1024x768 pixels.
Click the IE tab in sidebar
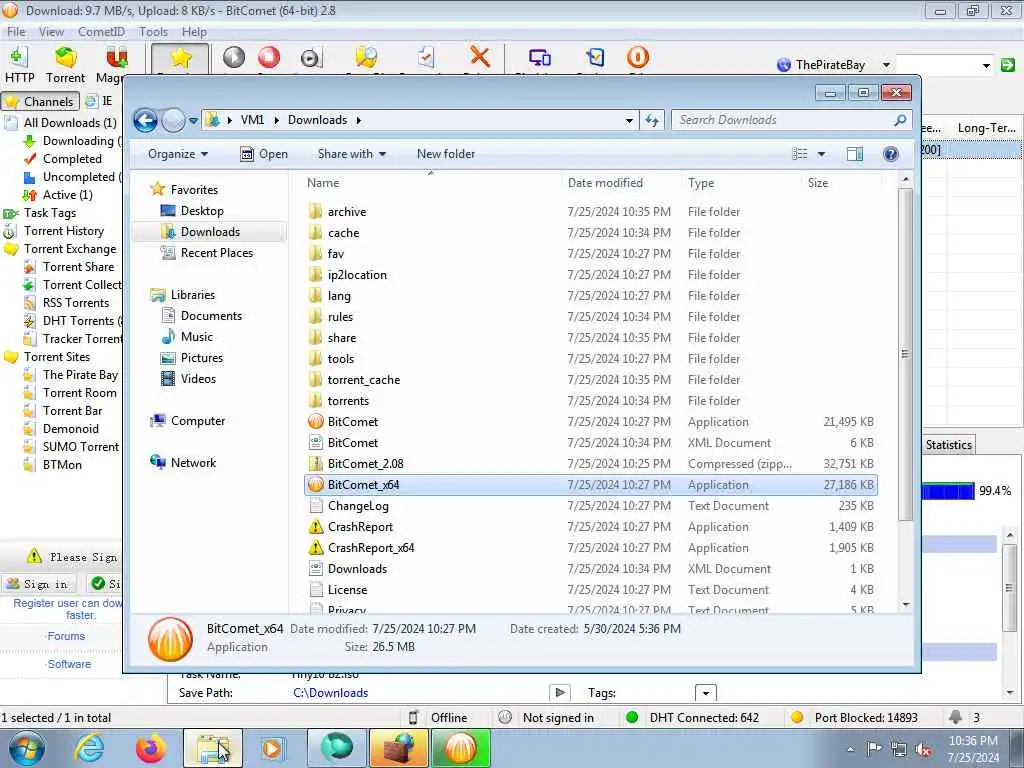[x=100, y=101]
